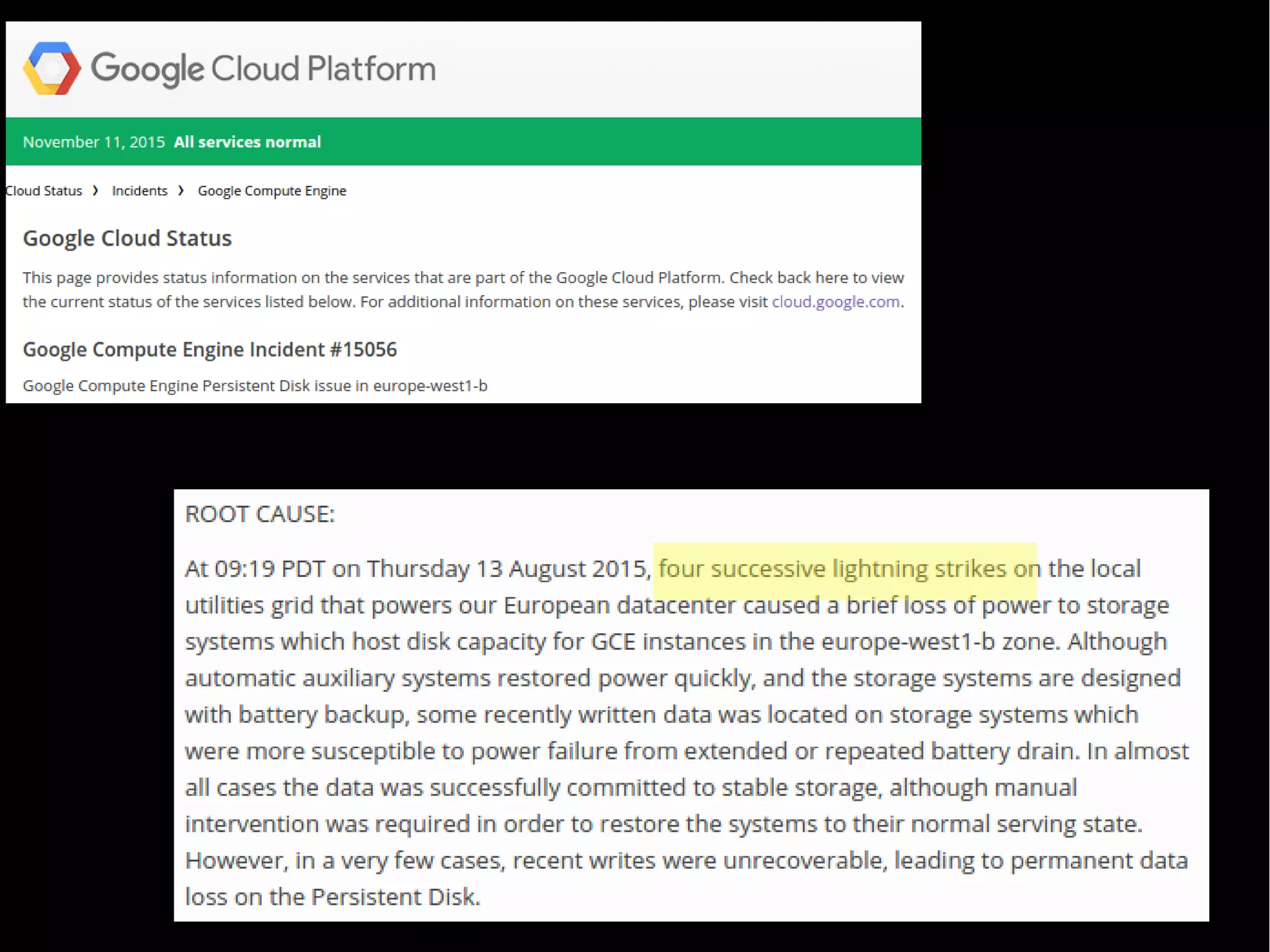Viewport: 1270px width, 952px height.
Task: Go to the Incidents breadcrumb
Action: coord(140,190)
